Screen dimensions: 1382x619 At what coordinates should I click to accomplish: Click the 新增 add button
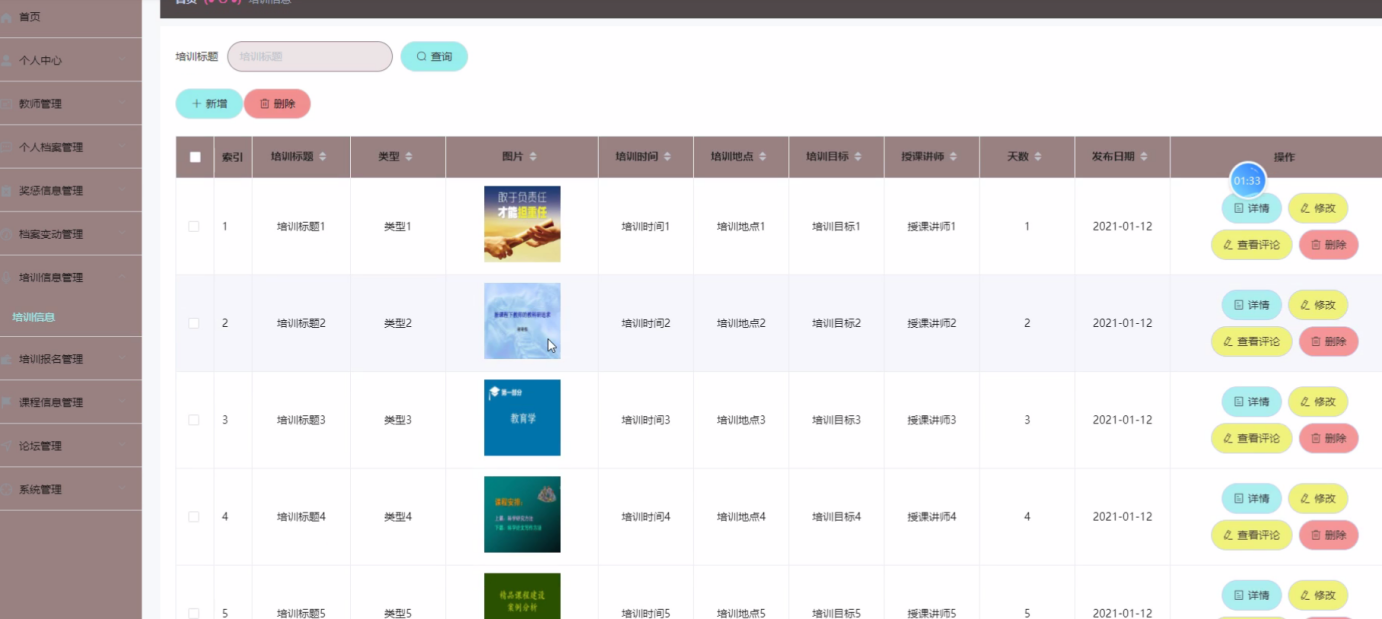[x=209, y=104]
